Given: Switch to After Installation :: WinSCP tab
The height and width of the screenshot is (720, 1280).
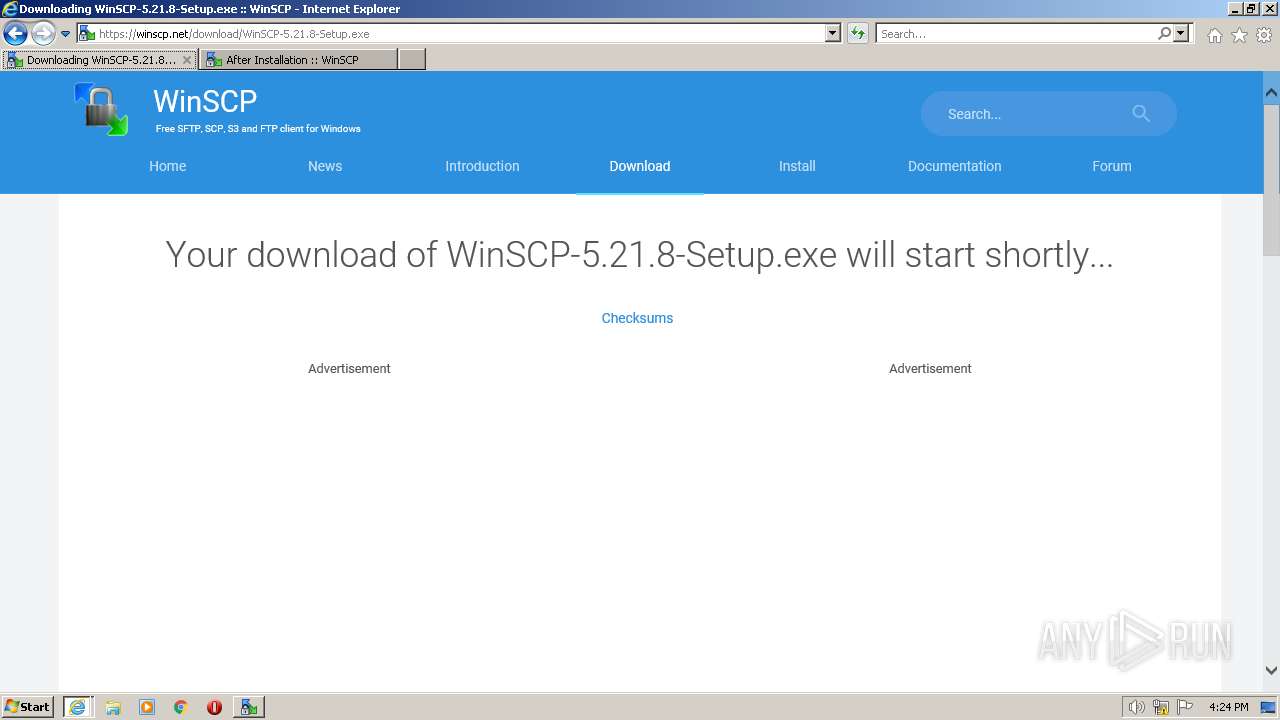Looking at the screenshot, I should pos(297,60).
